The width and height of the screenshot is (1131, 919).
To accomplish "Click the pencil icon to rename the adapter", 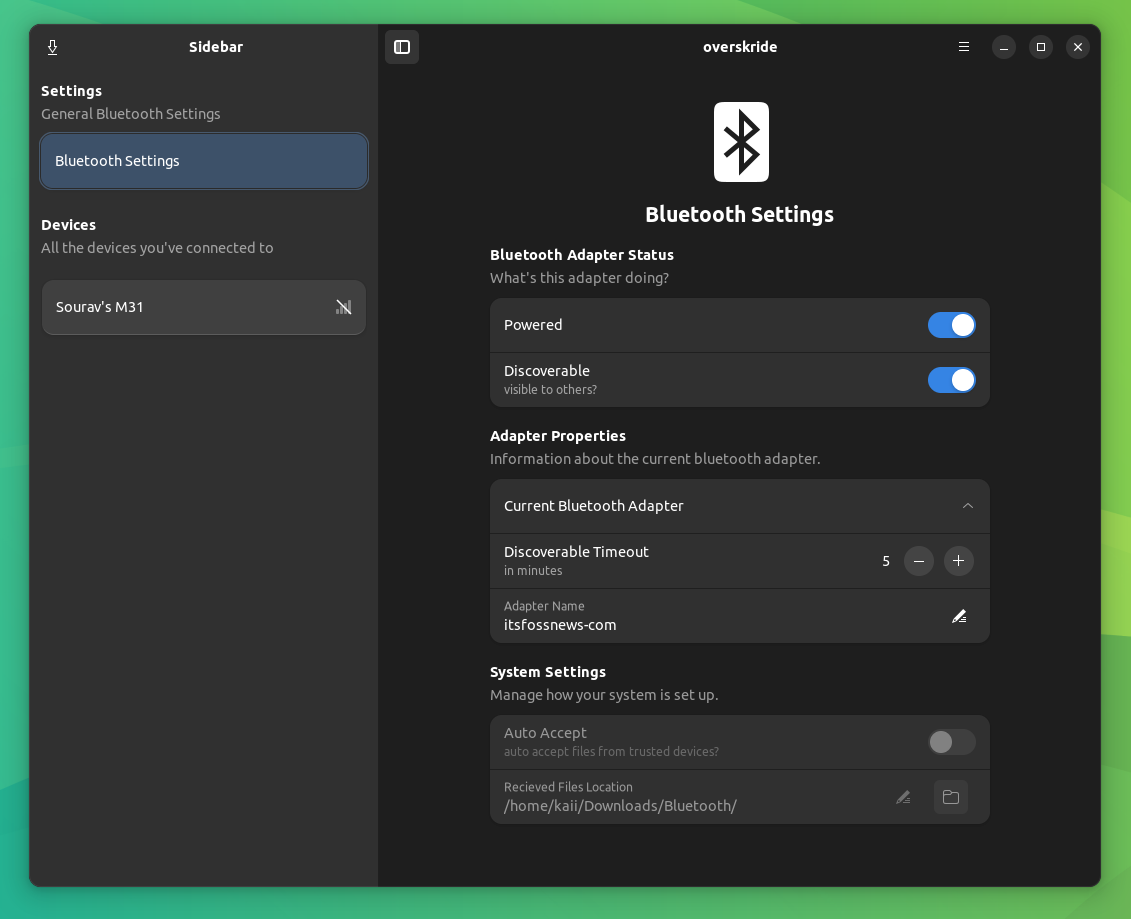I will 959,616.
